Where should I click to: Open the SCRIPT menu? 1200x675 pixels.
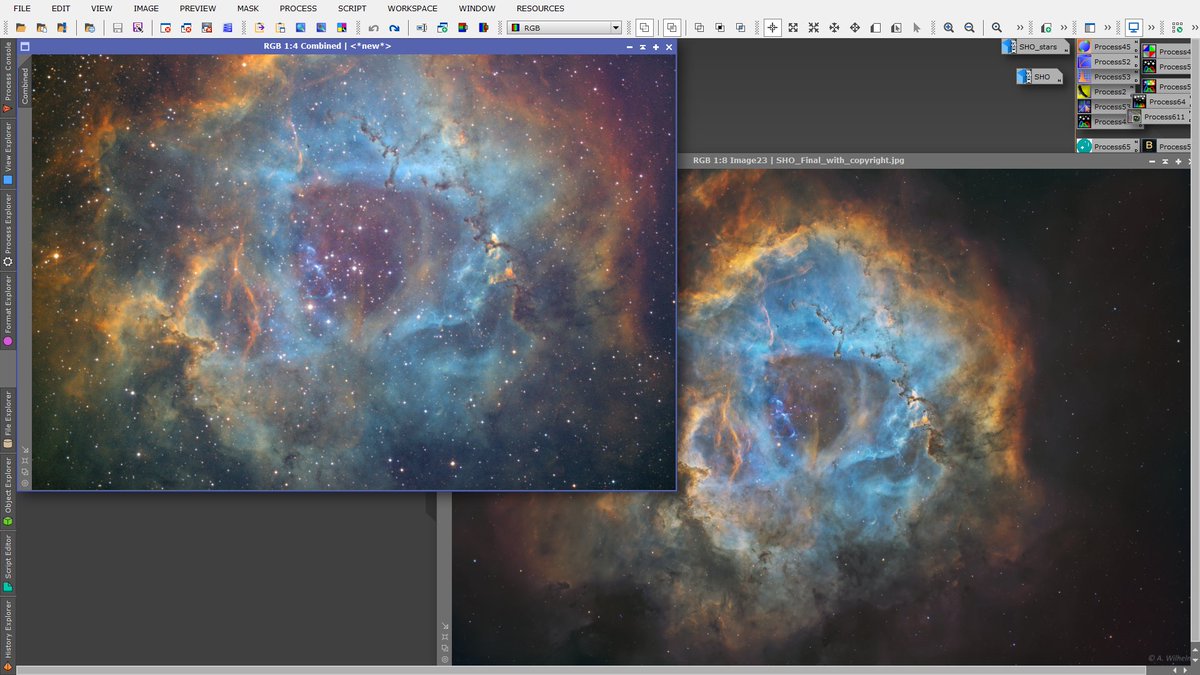(x=352, y=8)
